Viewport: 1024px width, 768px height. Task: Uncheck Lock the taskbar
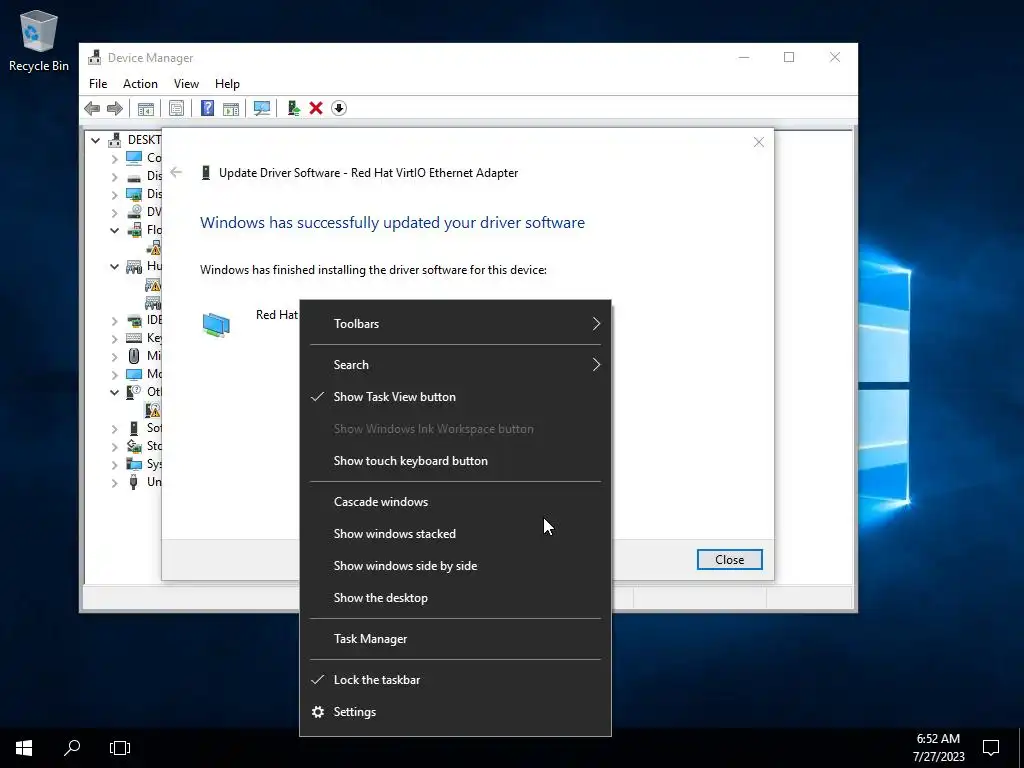tap(455, 680)
